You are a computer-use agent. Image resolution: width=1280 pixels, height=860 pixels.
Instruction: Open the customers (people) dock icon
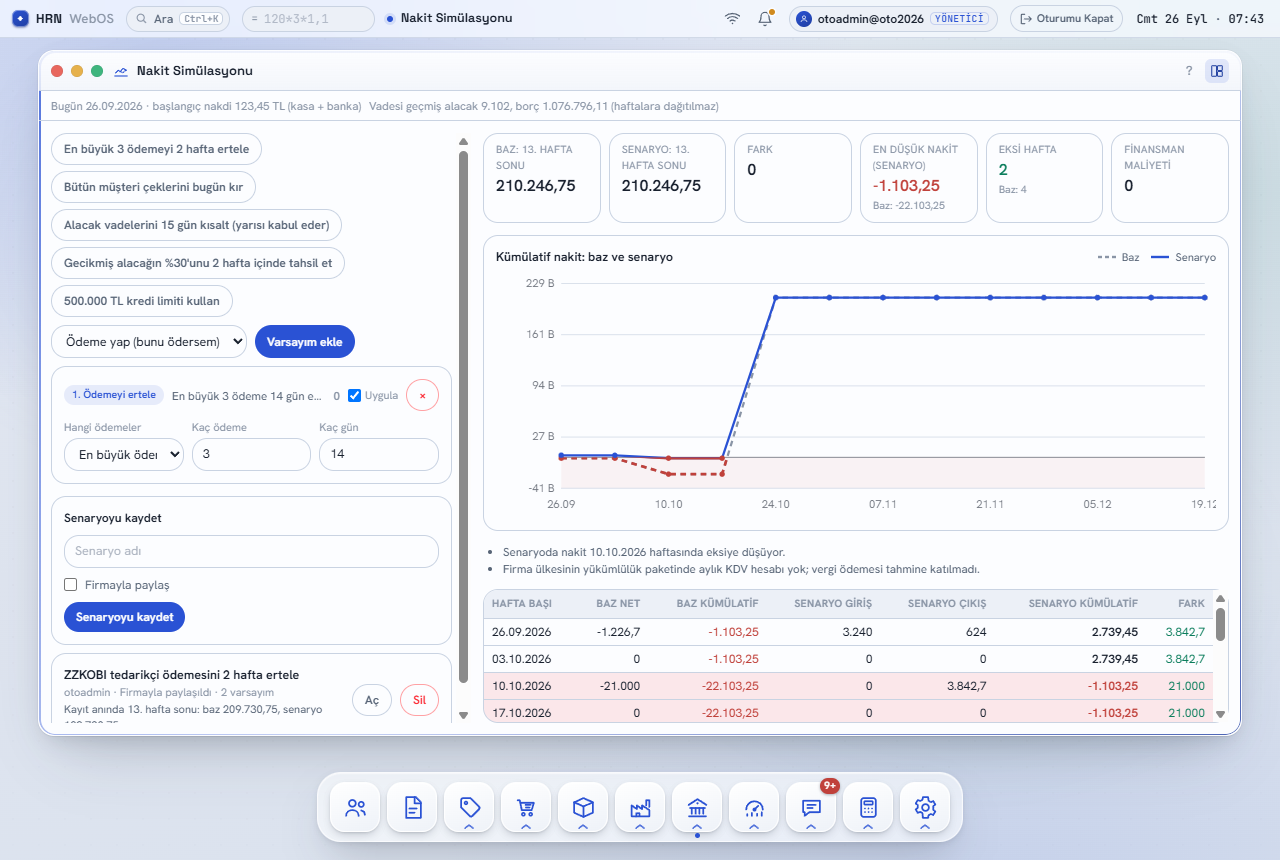click(x=355, y=807)
